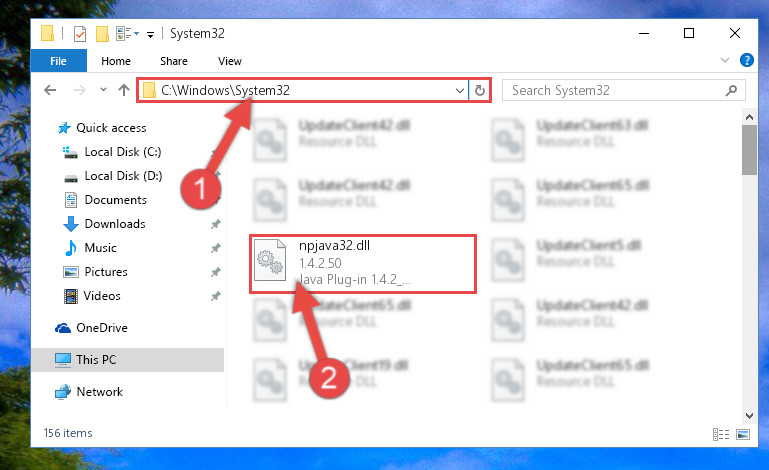Click the vertical scrollbar thumb

[x=749, y=150]
